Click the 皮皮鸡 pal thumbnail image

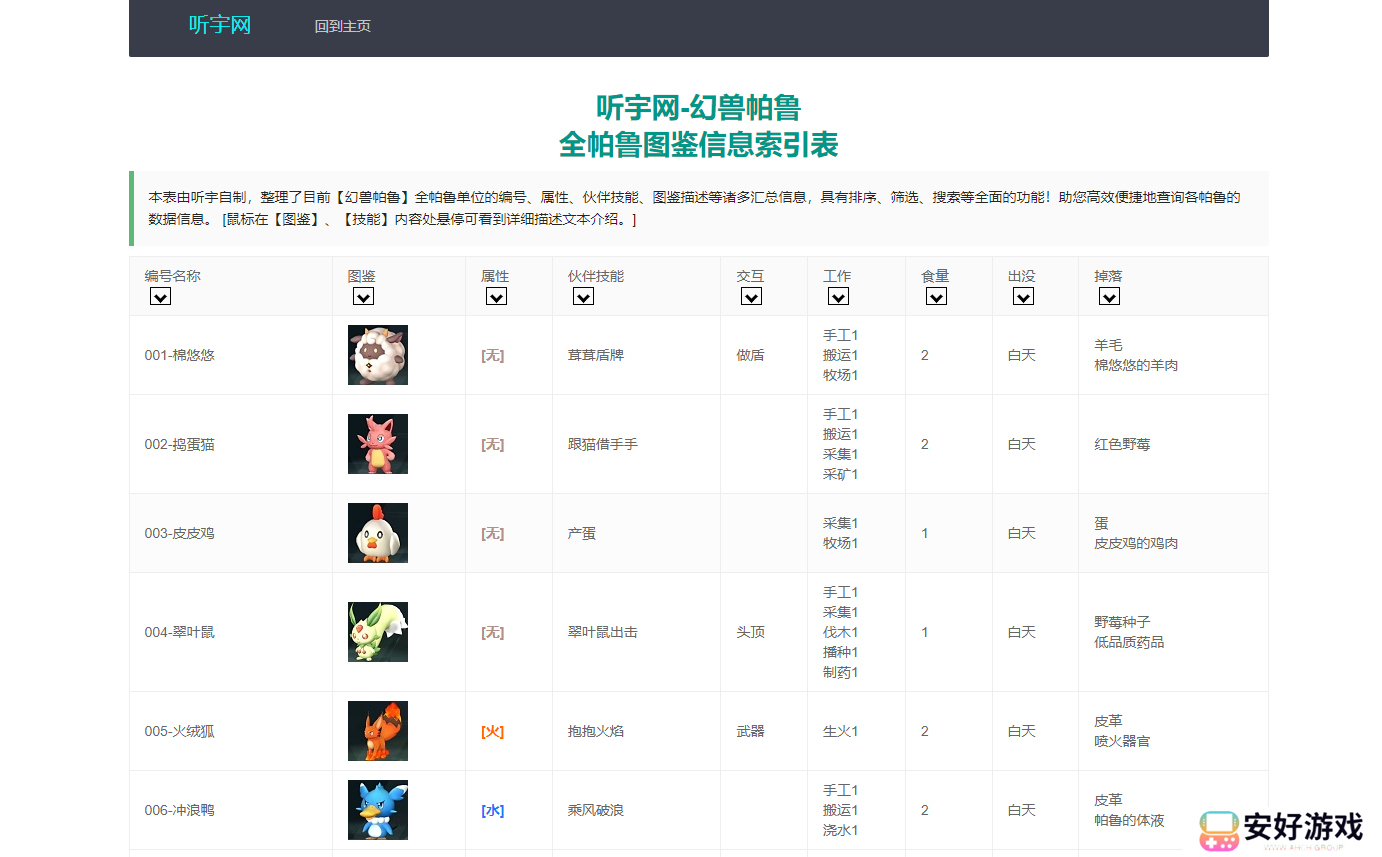click(377, 532)
